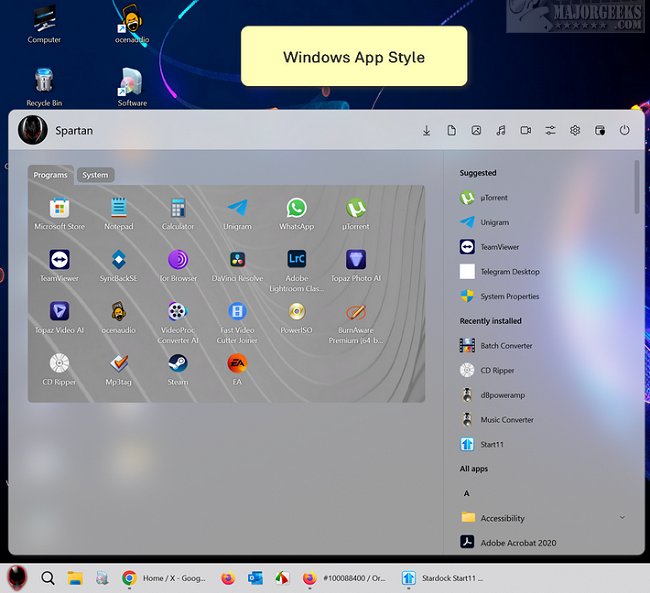Screen dimensions: 650x593
Task: Open Videos shortcut icon in header
Action: coord(526,131)
